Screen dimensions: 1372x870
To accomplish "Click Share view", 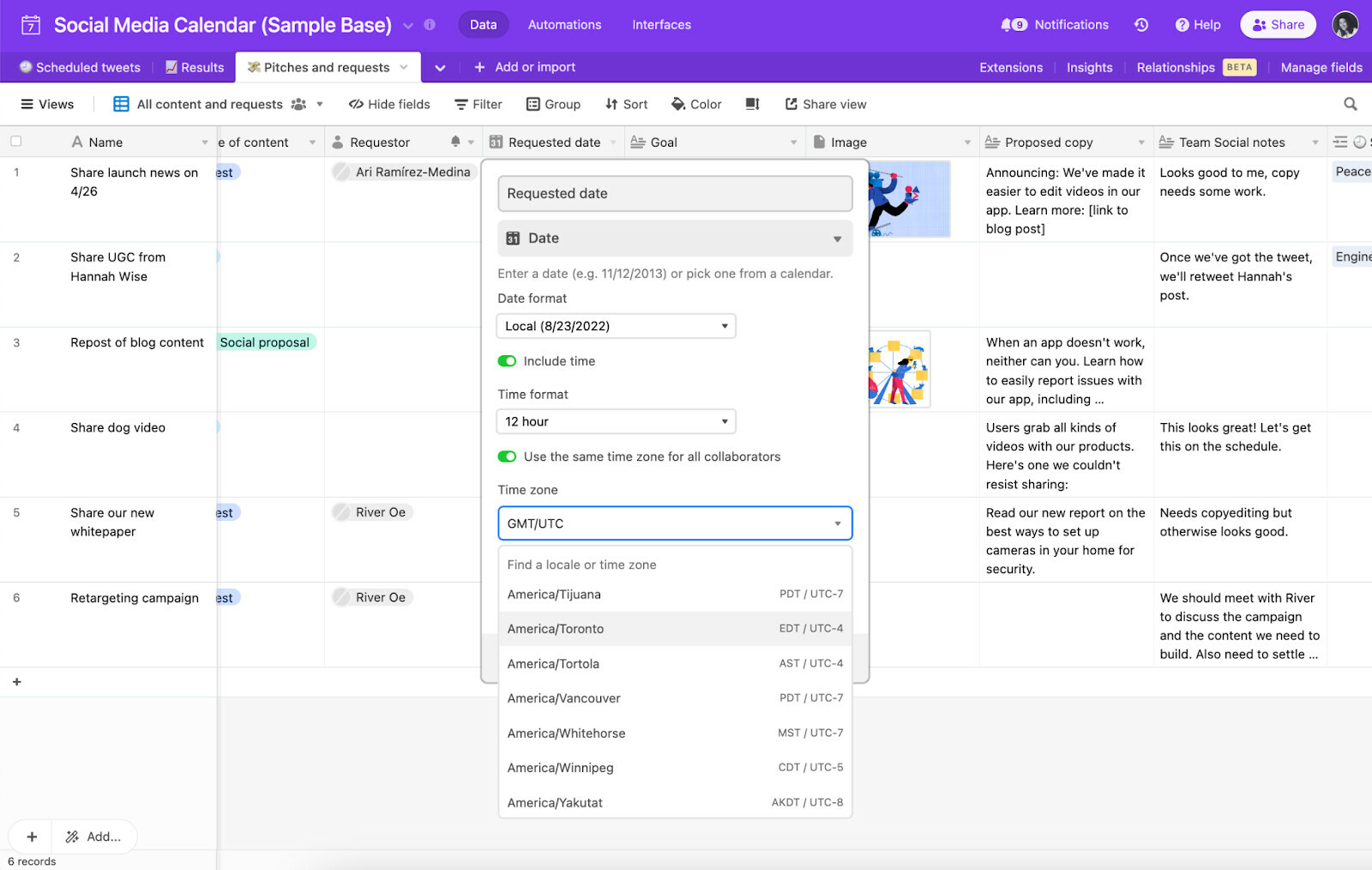I will [x=826, y=104].
